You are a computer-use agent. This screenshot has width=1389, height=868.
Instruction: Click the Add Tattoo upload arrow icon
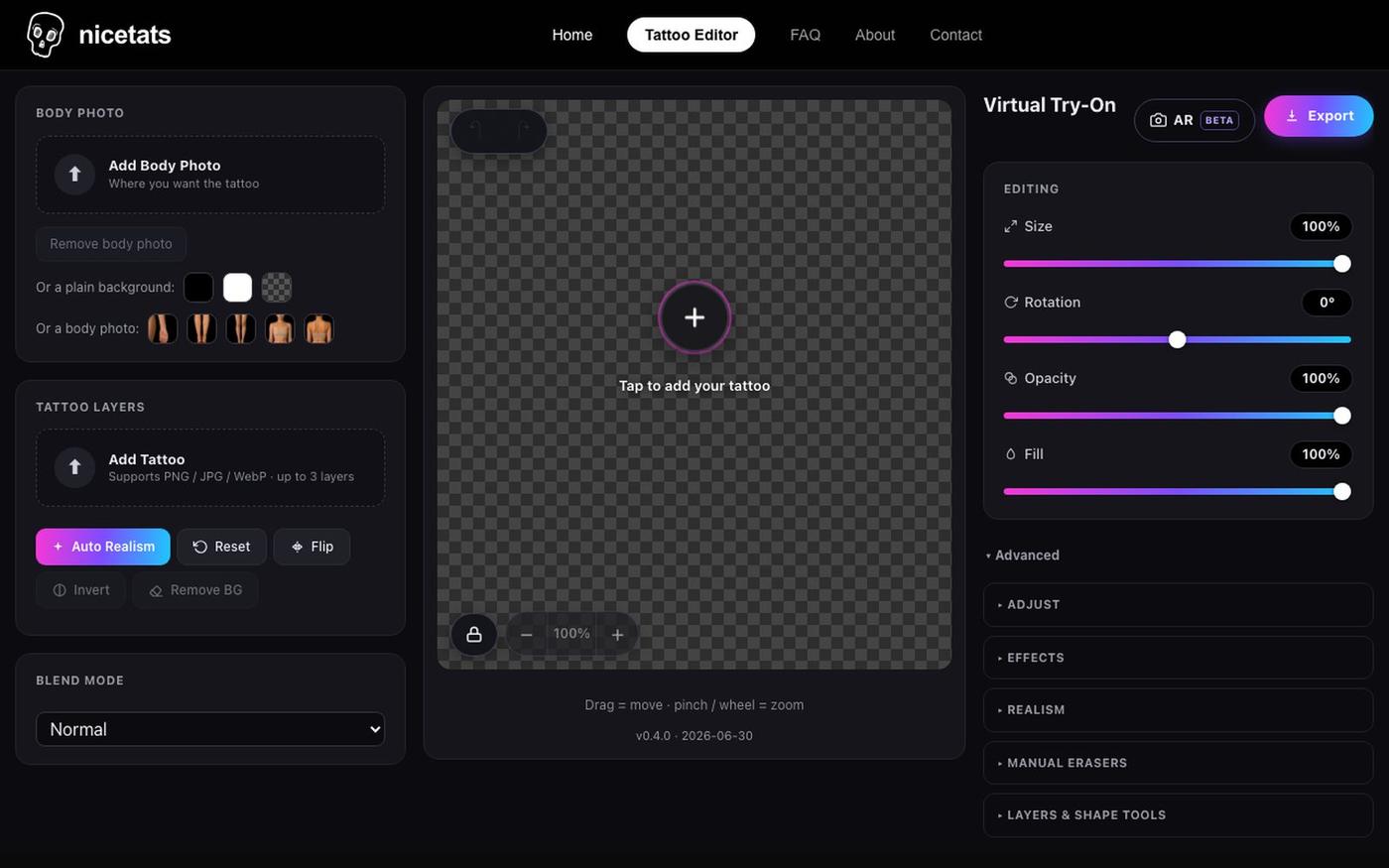[x=74, y=467]
